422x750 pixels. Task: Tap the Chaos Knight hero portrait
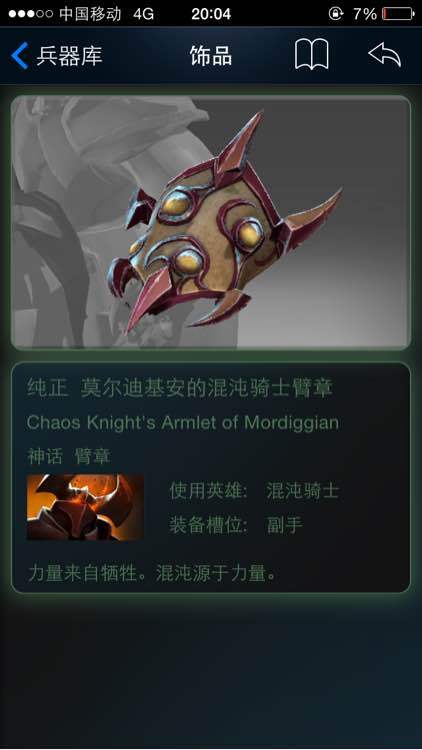[85, 507]
